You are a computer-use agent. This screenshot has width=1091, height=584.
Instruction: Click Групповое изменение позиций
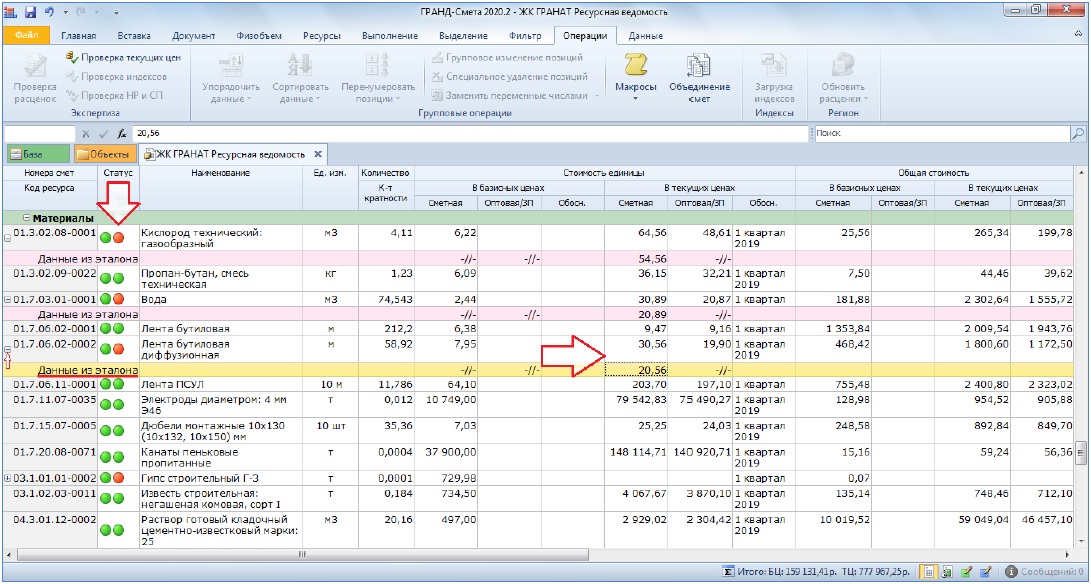click(x=507, y=58)
